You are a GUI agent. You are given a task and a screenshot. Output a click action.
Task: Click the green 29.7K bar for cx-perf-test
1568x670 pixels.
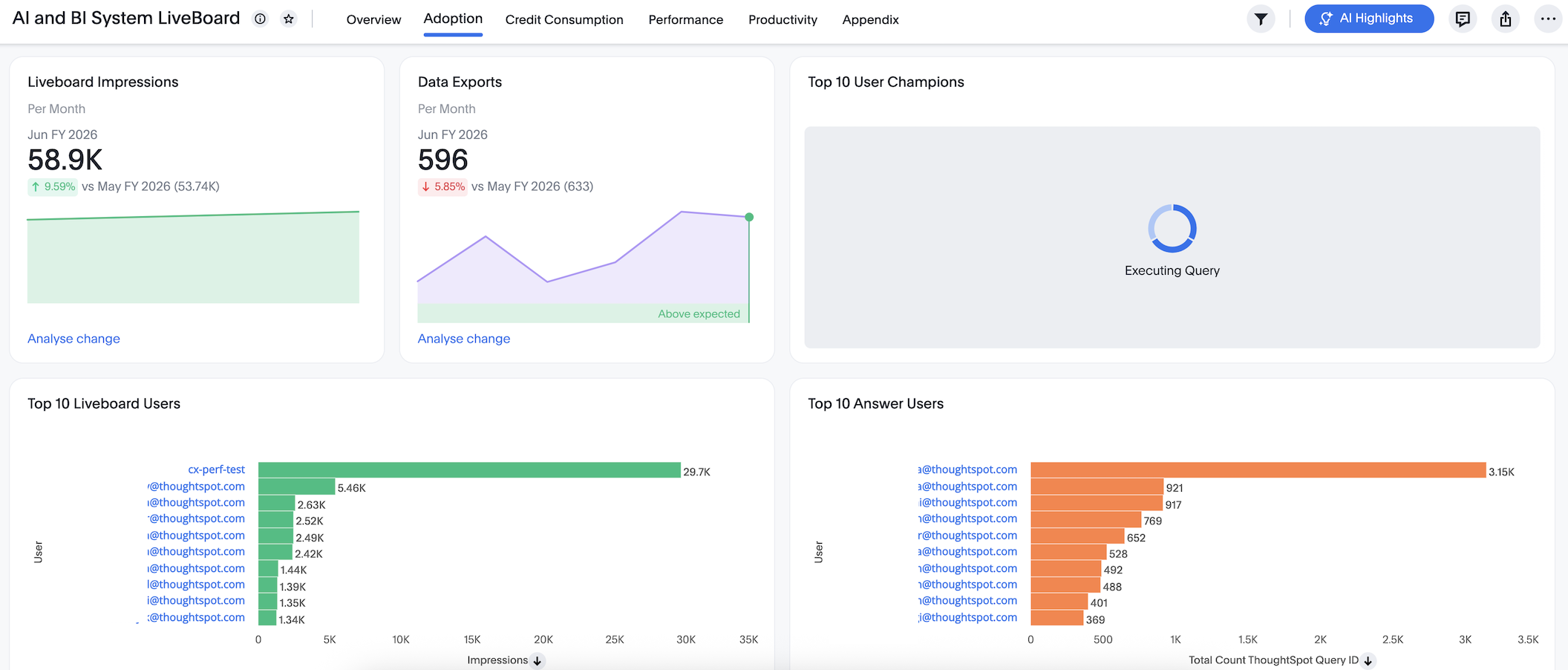(x=468, y=470)
